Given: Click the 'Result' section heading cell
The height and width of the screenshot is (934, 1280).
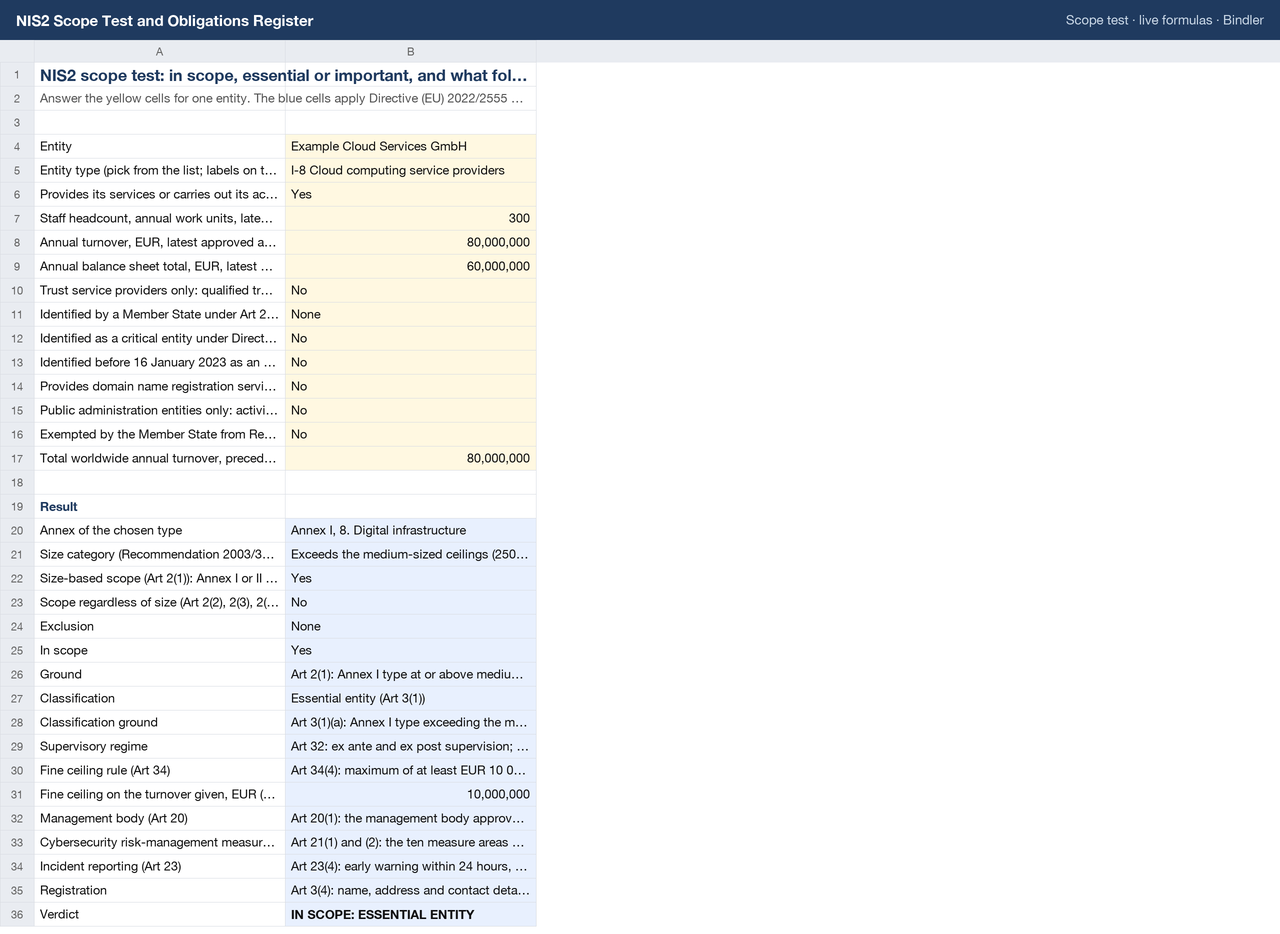Looking at the screenshot, I should pyautogui.click(x=160, y=506).
